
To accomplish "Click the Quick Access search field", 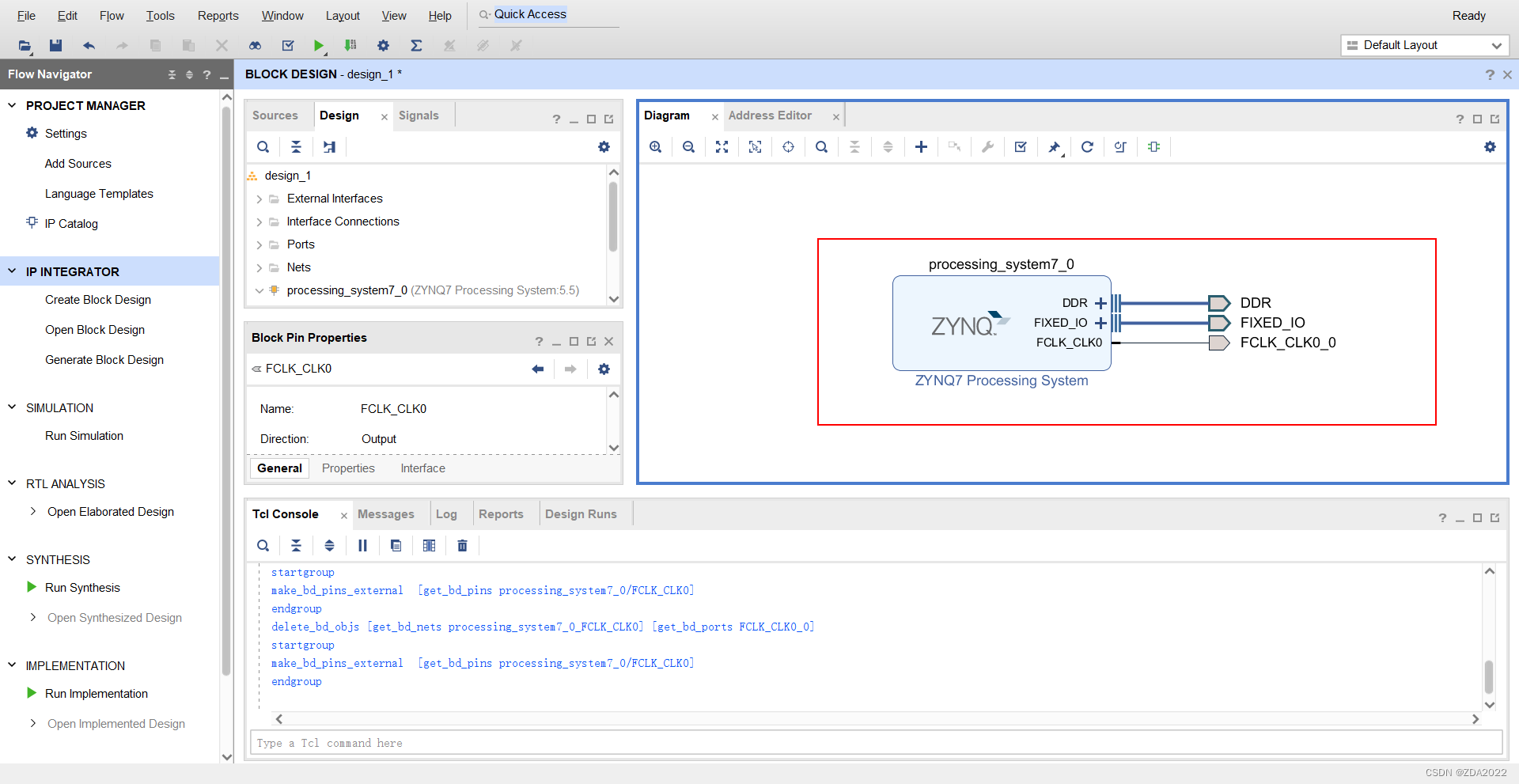I will click(547, 14).
